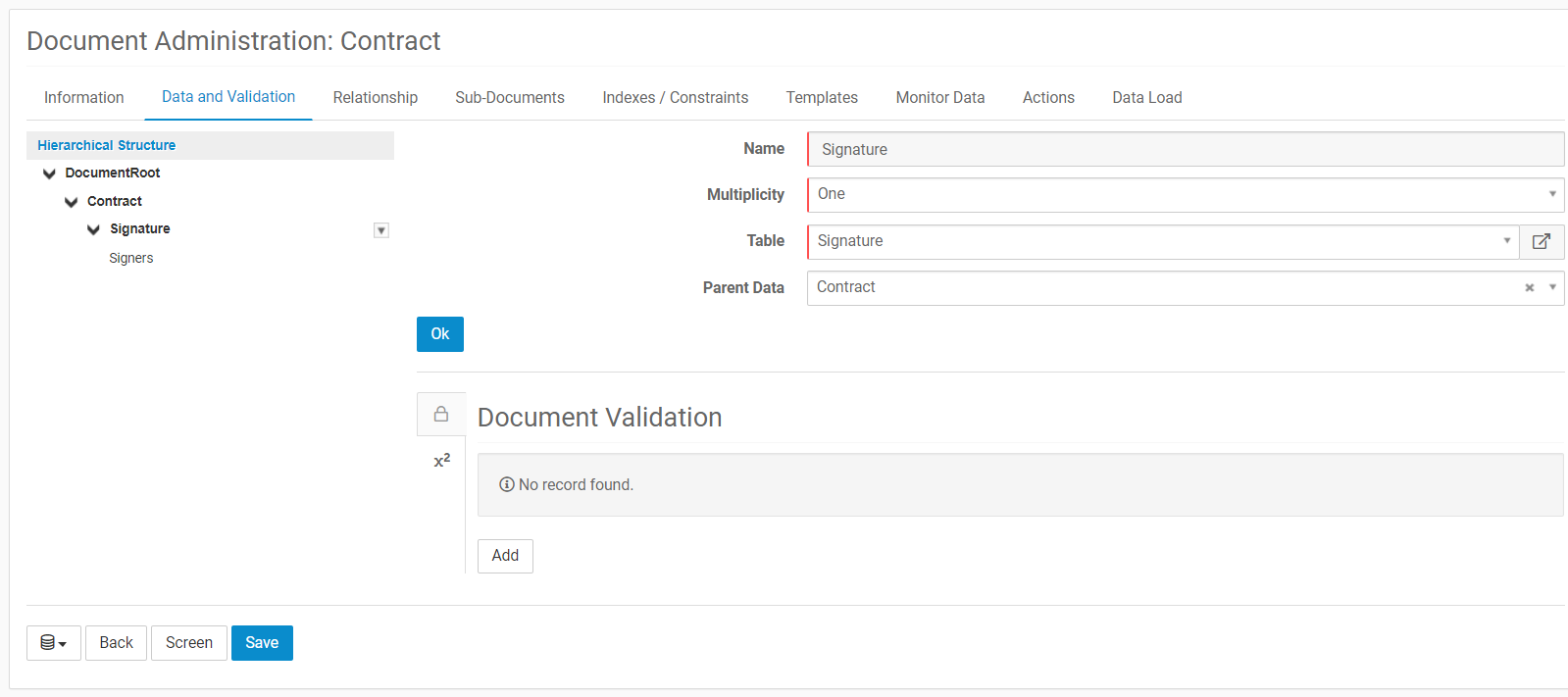Go to the Monitor Data tab
Image resolution: width=1568 pixels, height=697 pixels.
tap(939, 97)
